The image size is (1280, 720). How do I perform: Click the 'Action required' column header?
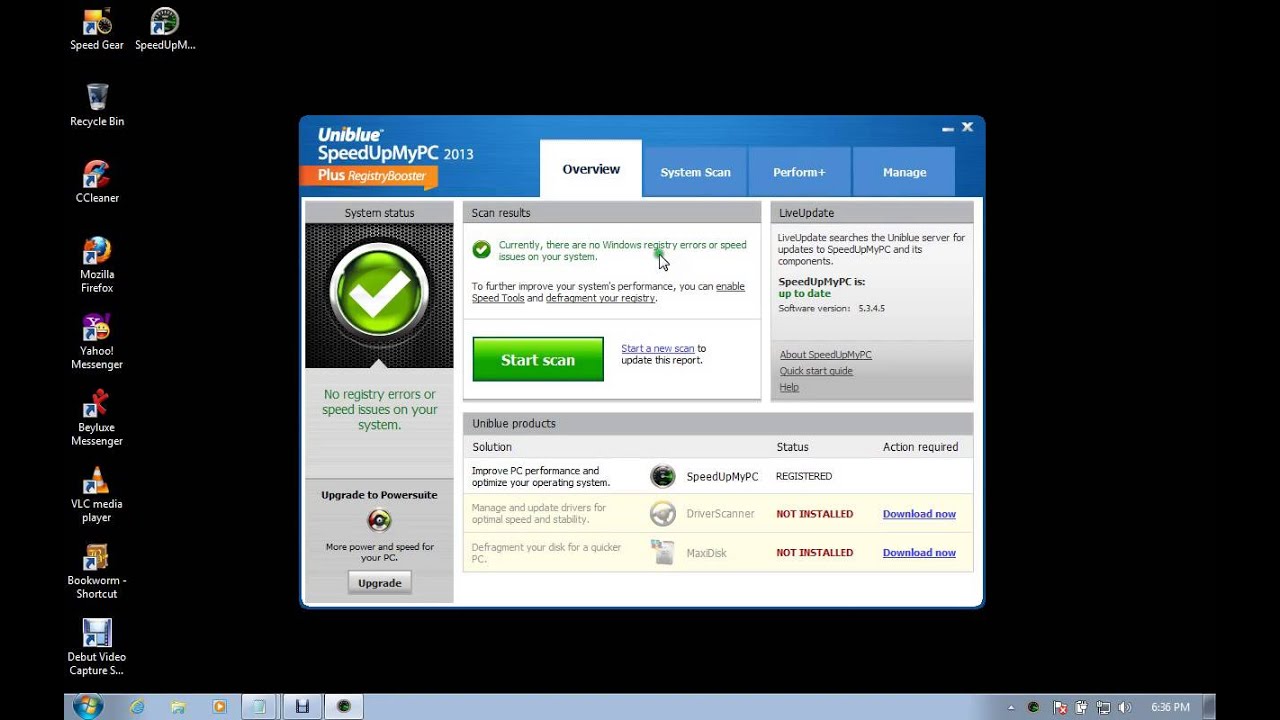(x=920, y=447)
